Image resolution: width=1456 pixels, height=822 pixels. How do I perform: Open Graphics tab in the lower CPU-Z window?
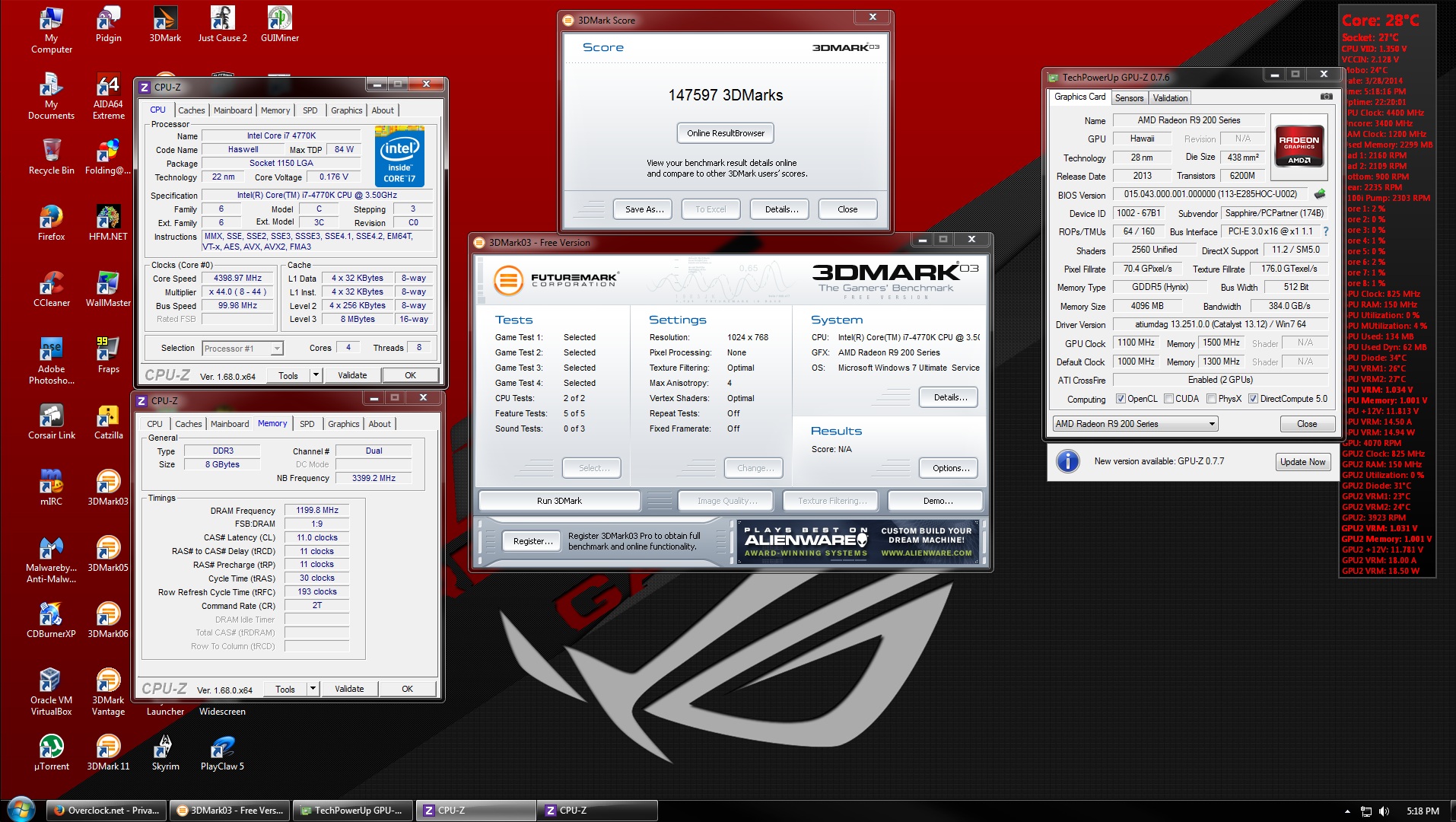click(344, 424)
